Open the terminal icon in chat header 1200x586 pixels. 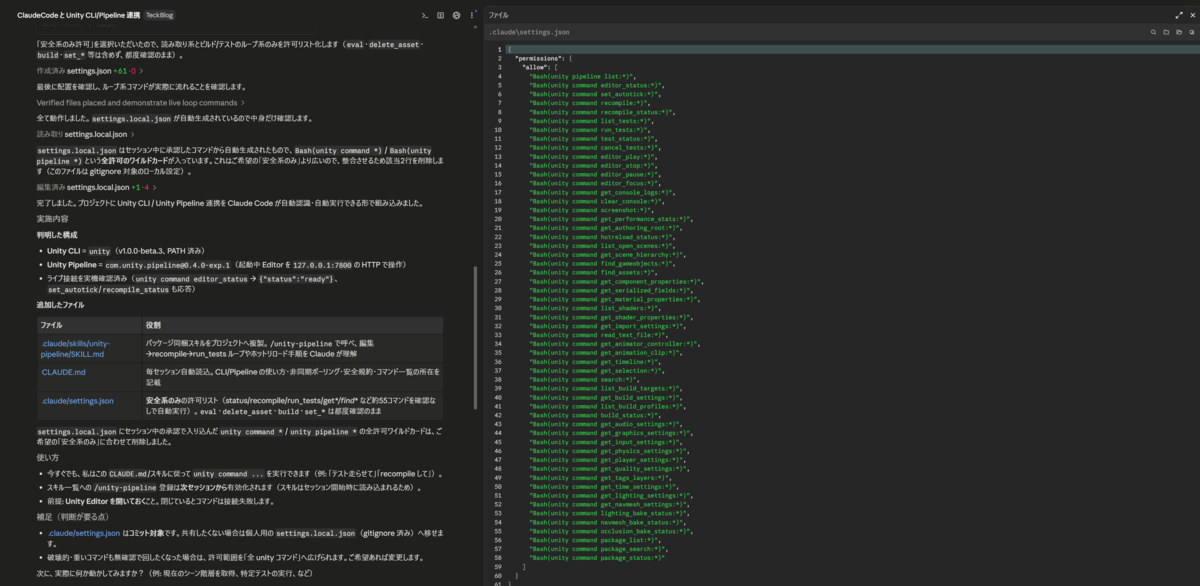pyautogui.click(x=425, y=15)
